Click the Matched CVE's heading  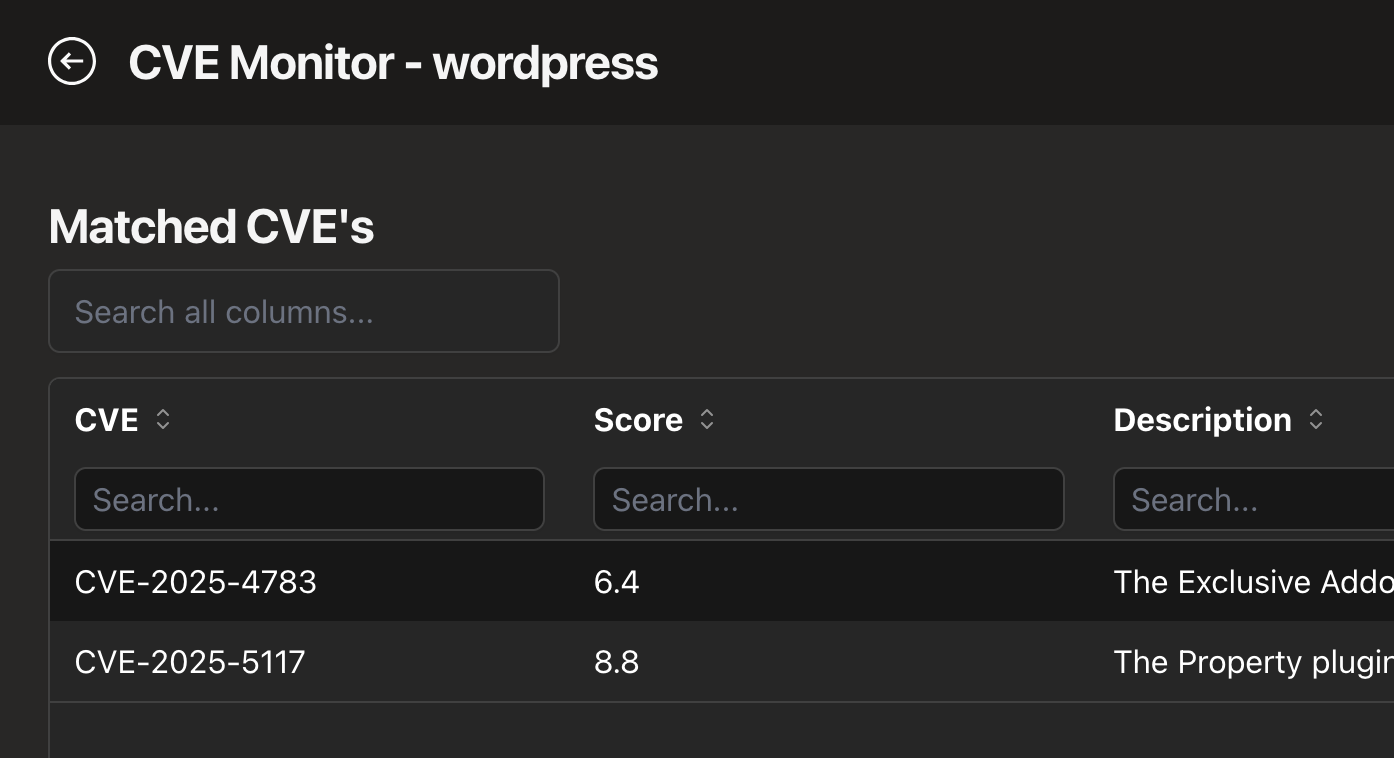coord(211,227)
